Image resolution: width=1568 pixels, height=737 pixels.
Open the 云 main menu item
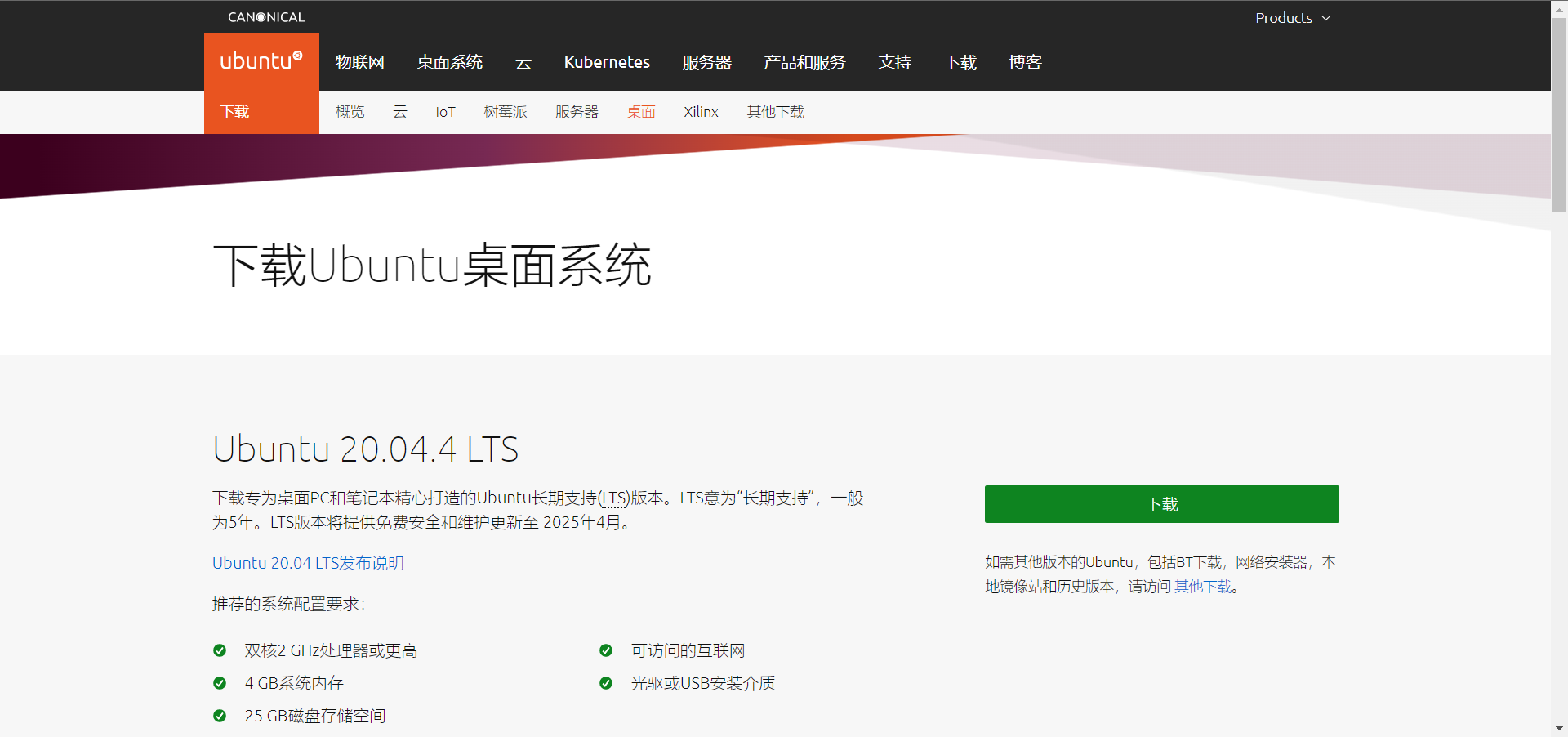[523, 62]
